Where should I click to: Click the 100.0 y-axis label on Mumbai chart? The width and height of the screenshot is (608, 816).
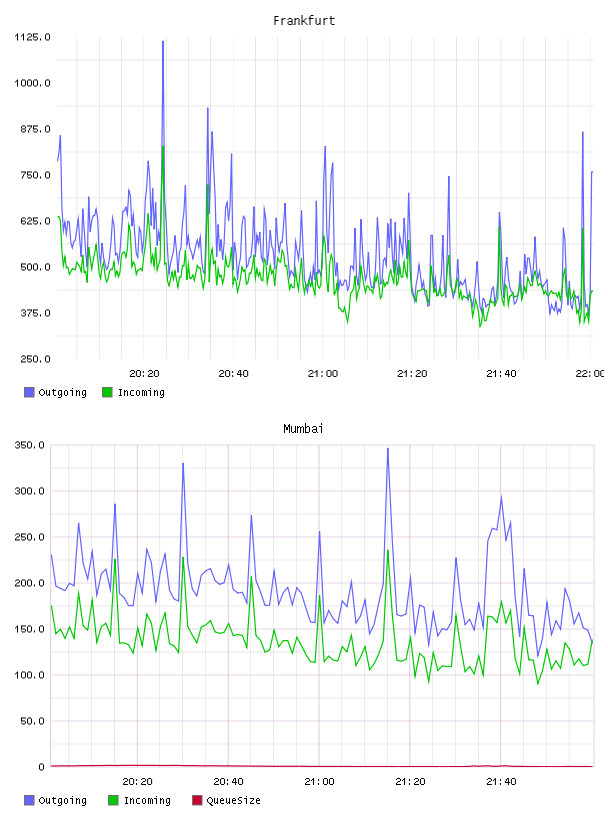pyautogui.click(x=29, y=675)
